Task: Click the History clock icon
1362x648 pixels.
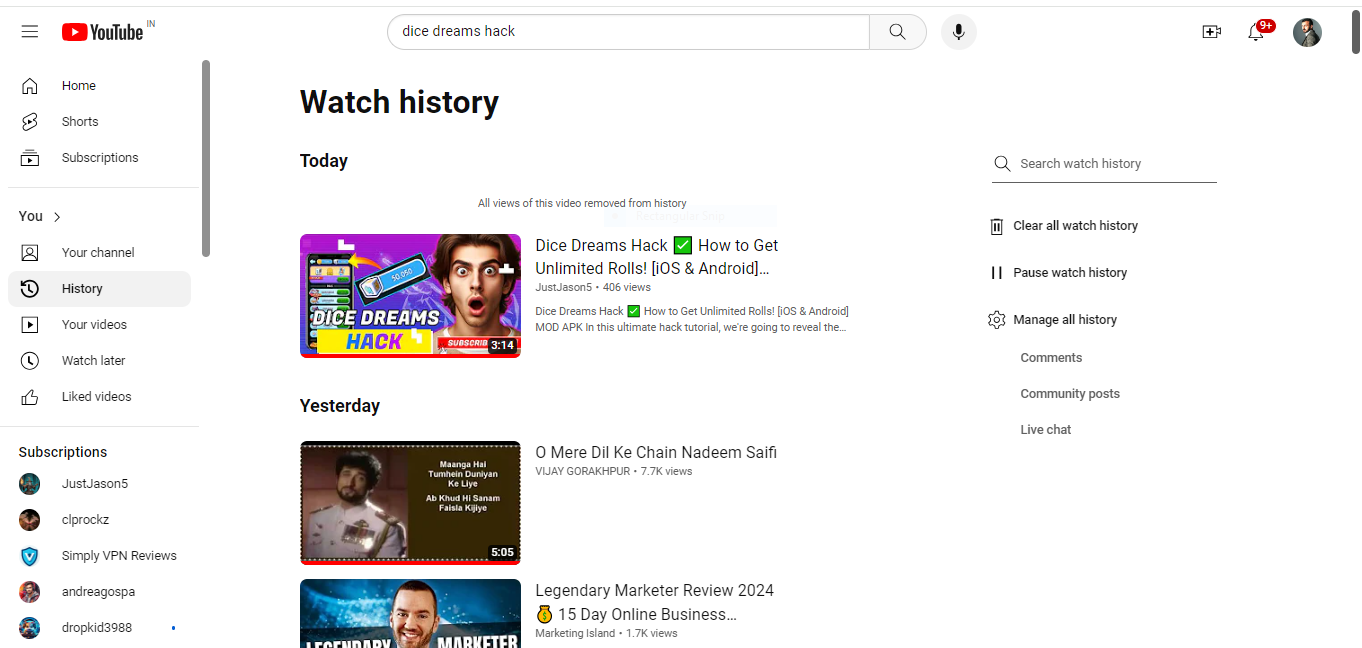Action: coord(30,289)
